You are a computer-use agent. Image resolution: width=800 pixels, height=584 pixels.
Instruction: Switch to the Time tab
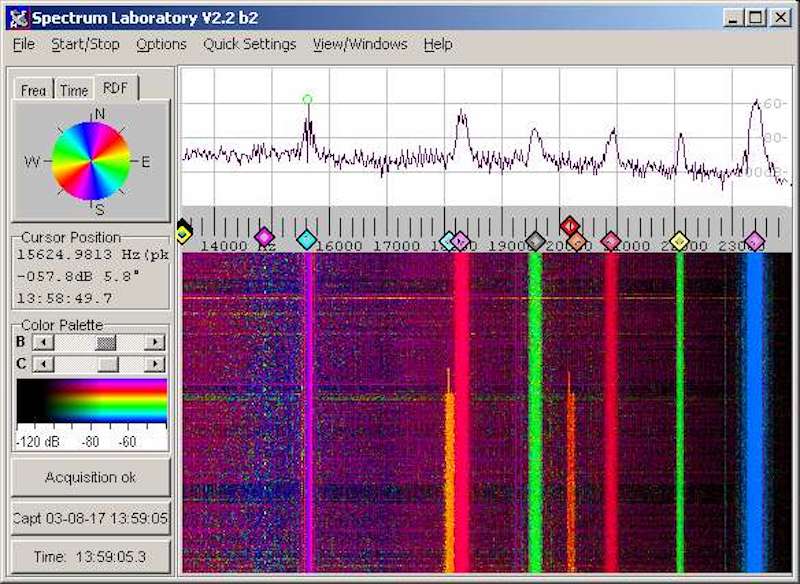pos(74,90)
